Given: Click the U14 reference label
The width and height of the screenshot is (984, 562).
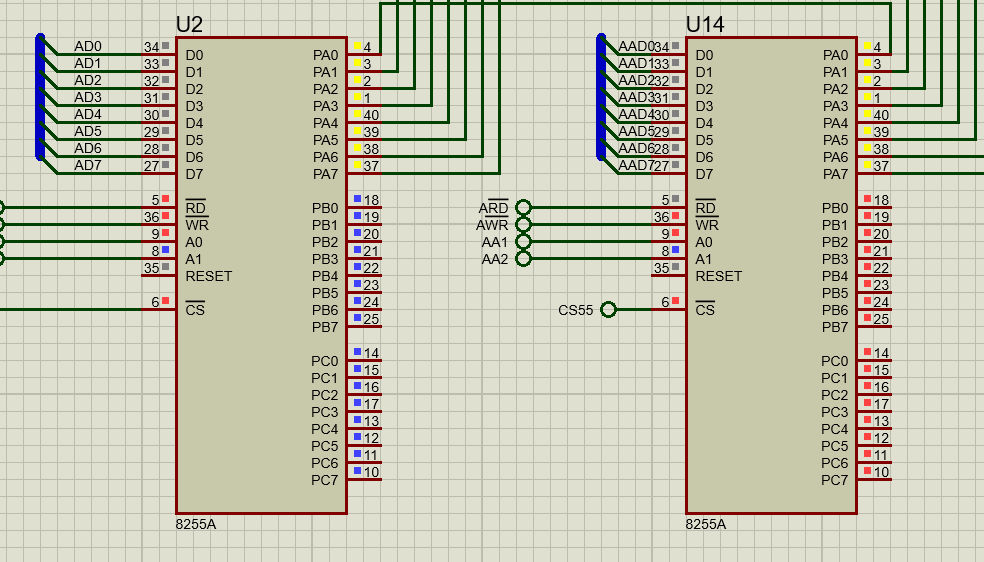Looking at the screenshot, I should (705, 24).
